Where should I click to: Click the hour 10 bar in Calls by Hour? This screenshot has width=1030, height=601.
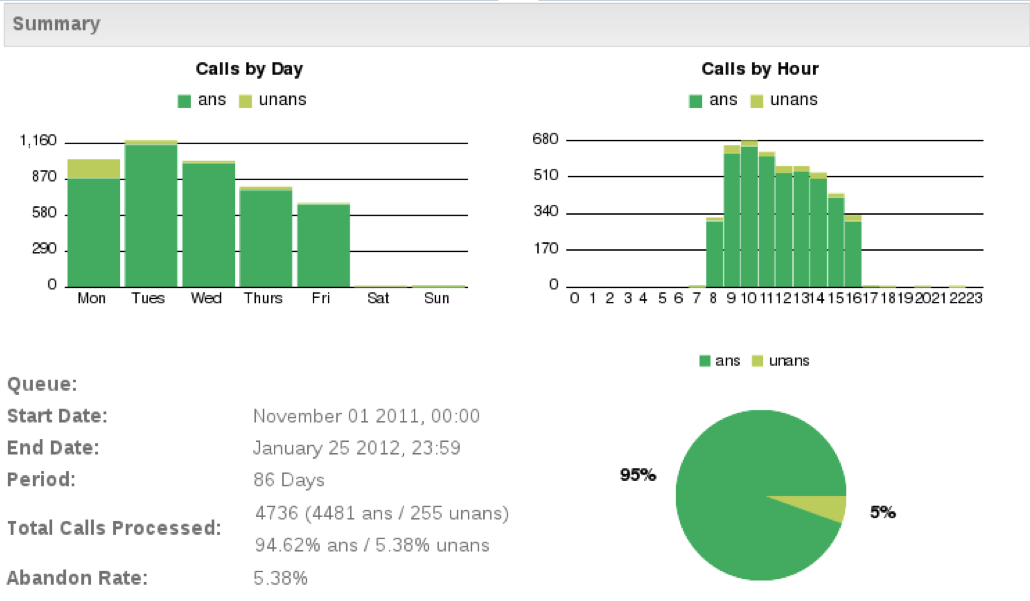coord(749,213)
